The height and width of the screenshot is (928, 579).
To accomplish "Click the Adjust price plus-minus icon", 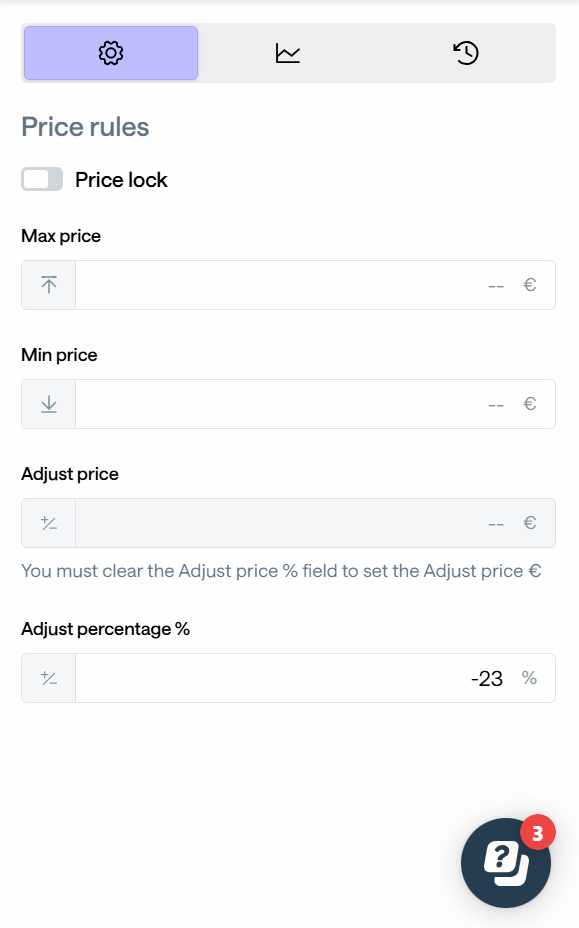I will click(49, 523).
